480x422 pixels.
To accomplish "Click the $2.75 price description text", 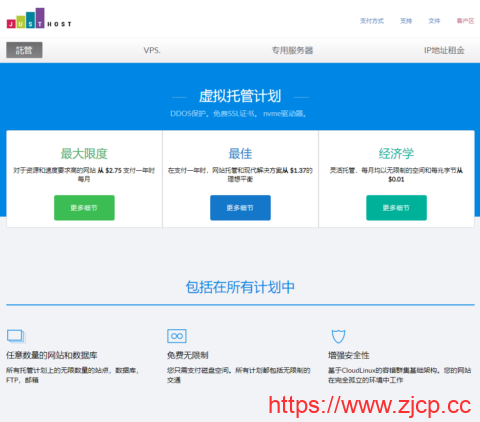I will click(x=84, y=175).
